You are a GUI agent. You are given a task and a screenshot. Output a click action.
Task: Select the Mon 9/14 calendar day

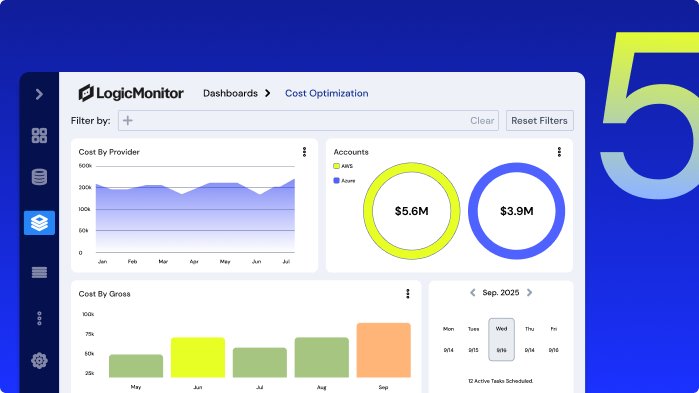pos(448,340)
